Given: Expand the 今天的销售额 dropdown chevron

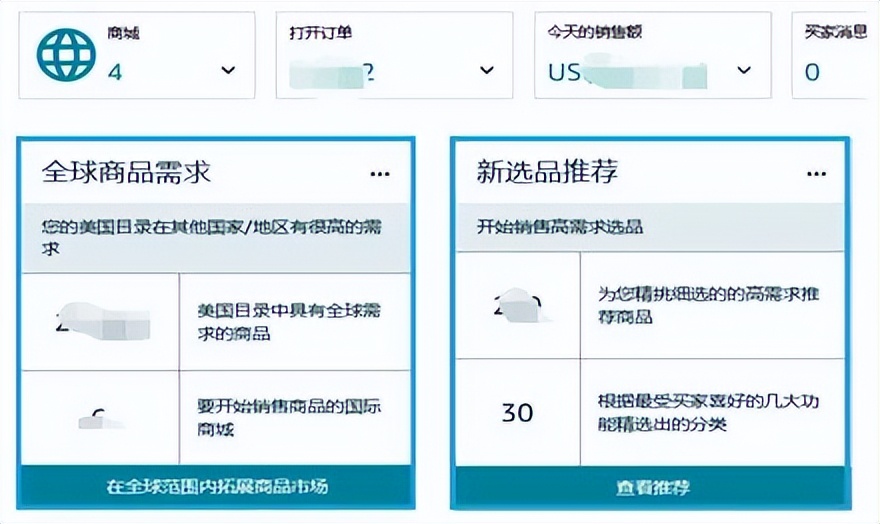Looking at the screenshot, I should click(x=744, y=70).
